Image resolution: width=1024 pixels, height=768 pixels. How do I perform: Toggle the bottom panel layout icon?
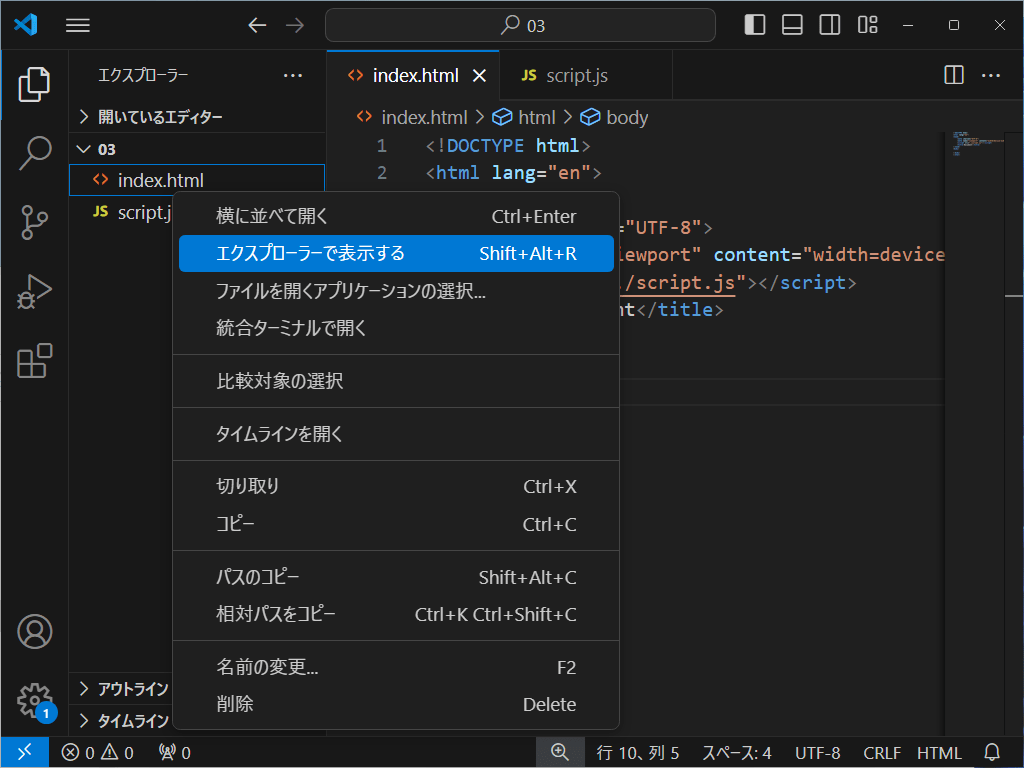pyautogui.click(x=792, y=25)
